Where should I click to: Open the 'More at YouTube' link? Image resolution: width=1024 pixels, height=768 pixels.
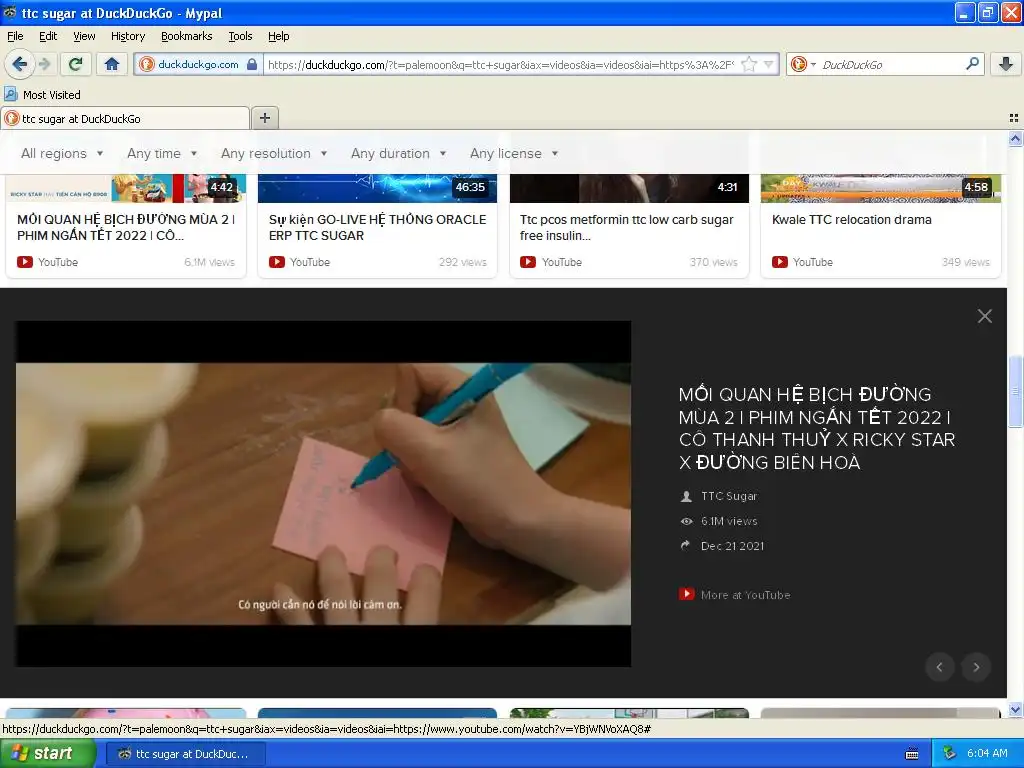tap(735, 594)
